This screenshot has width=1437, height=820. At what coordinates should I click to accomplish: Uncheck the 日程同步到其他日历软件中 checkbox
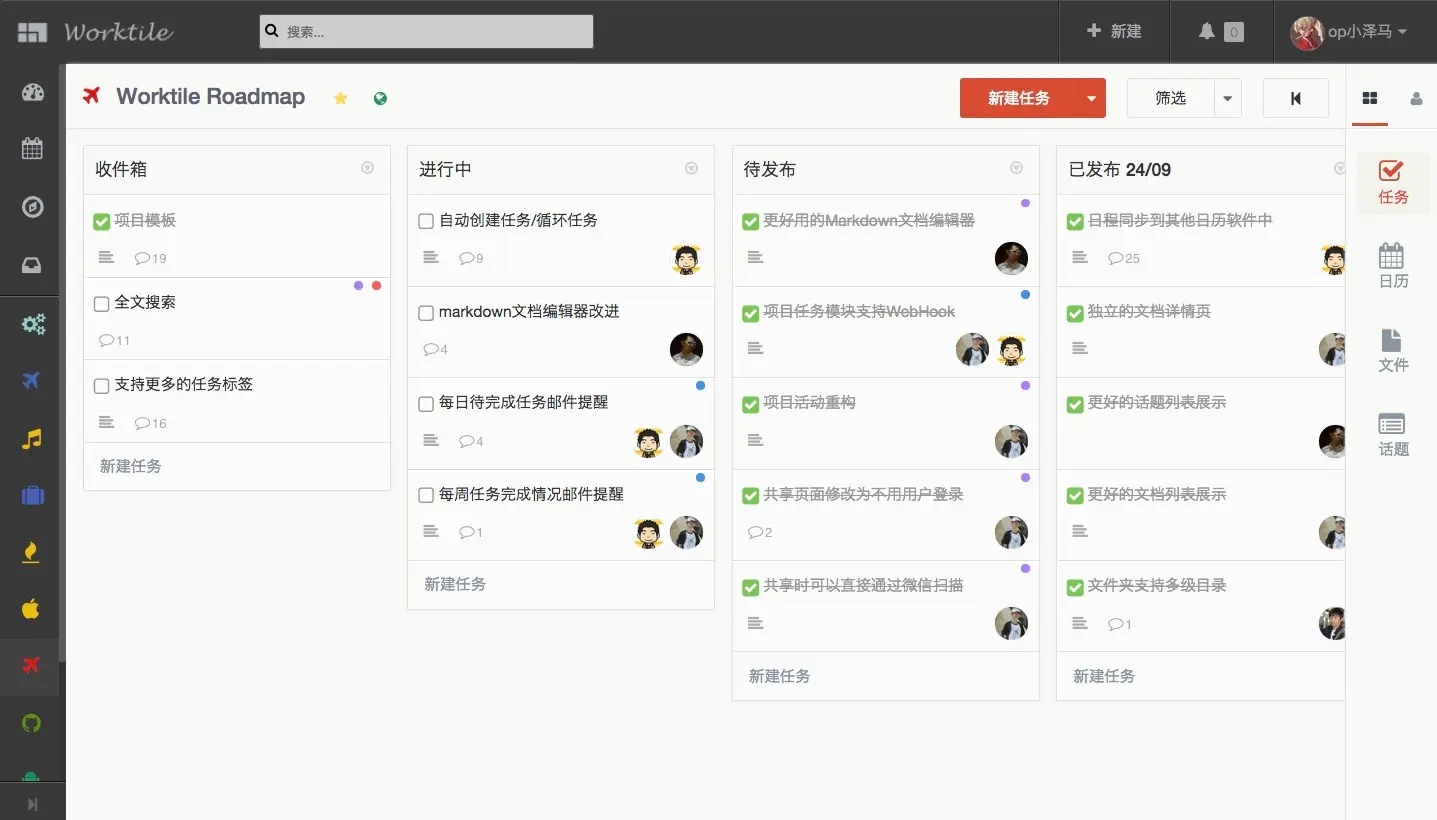point(1075,222)
